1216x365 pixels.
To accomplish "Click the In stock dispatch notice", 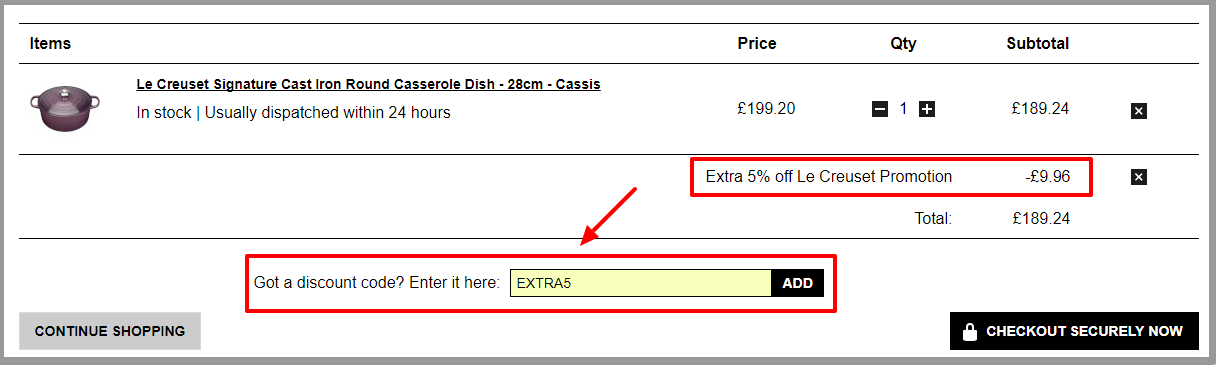I will pos(293,113).
